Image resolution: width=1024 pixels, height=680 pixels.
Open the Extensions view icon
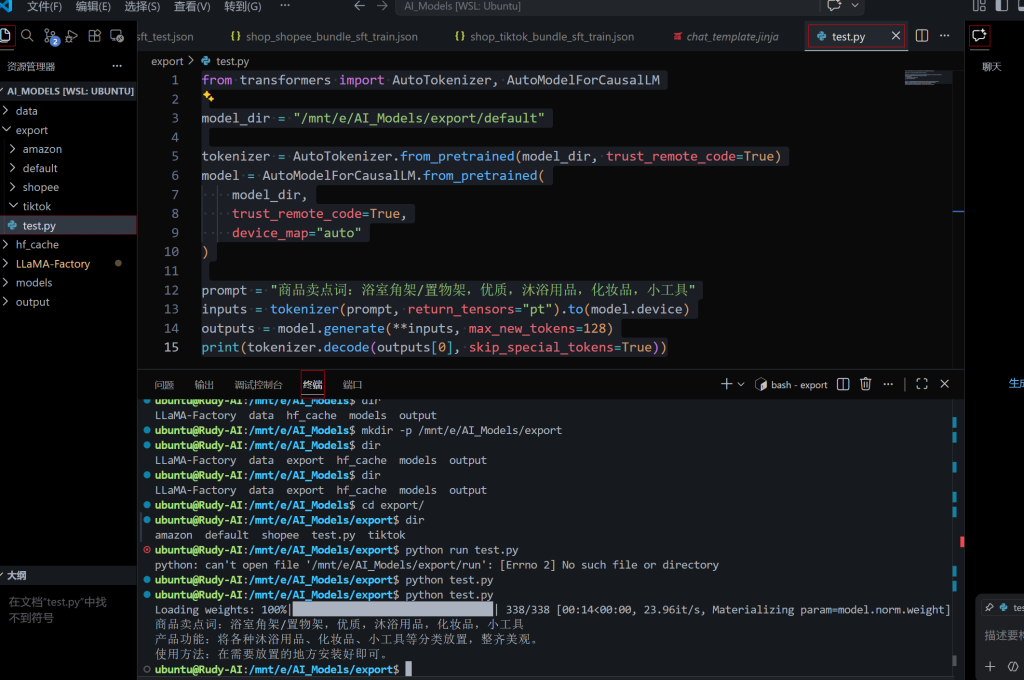pyautogui.click(x=94, y=36)
